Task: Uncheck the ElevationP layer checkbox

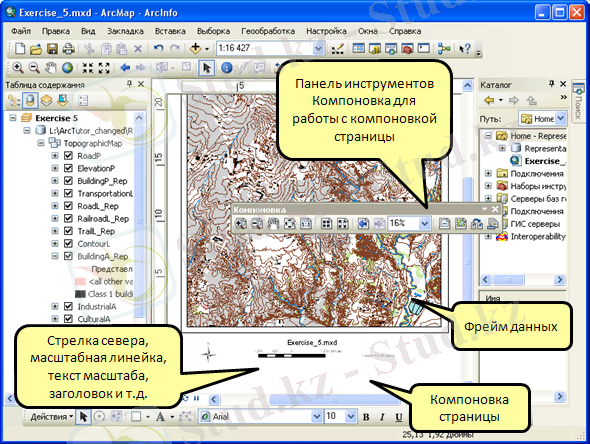Action: click(x=68, y=168)
